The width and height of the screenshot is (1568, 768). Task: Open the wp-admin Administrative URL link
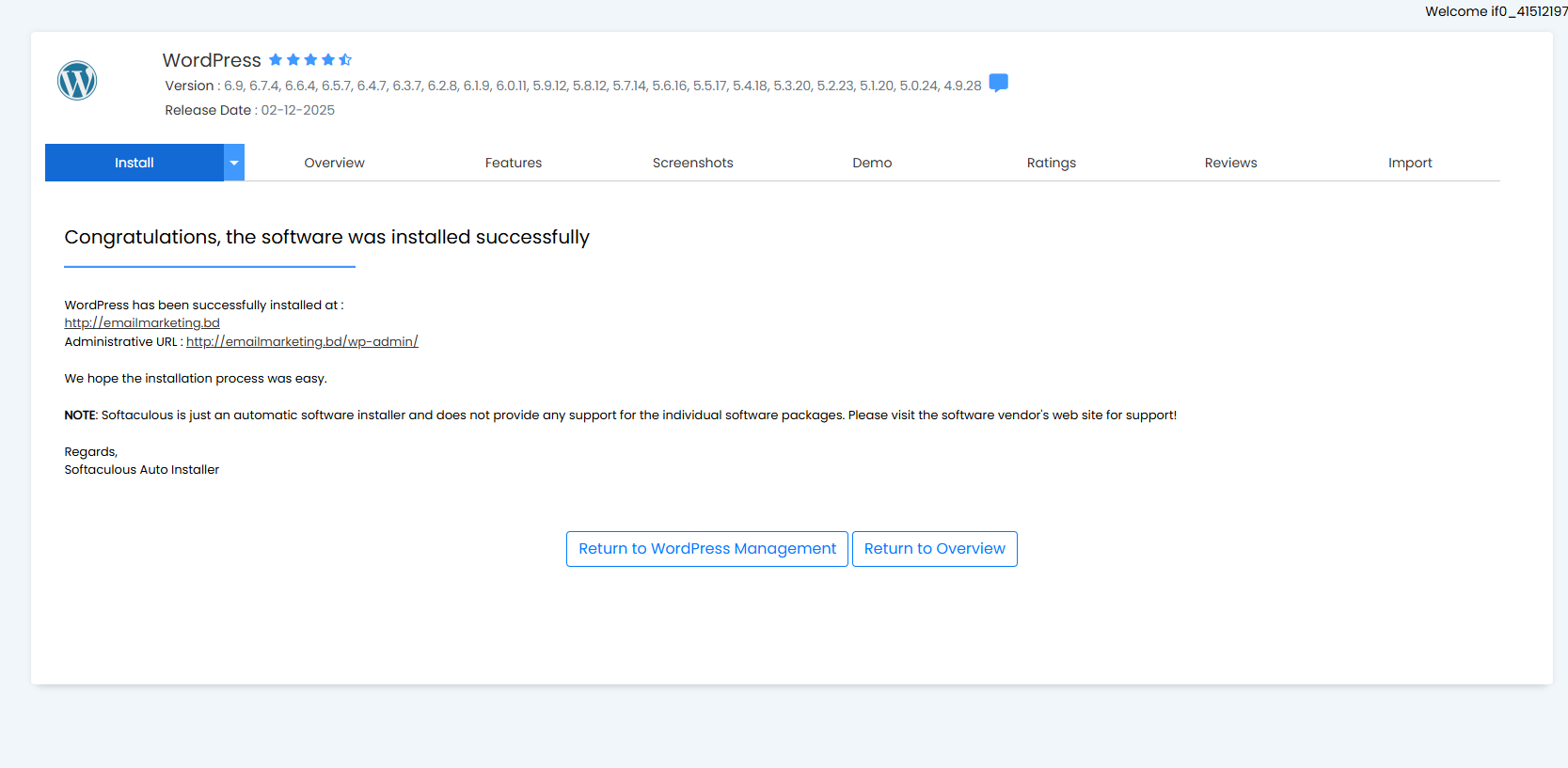[302, 342]
